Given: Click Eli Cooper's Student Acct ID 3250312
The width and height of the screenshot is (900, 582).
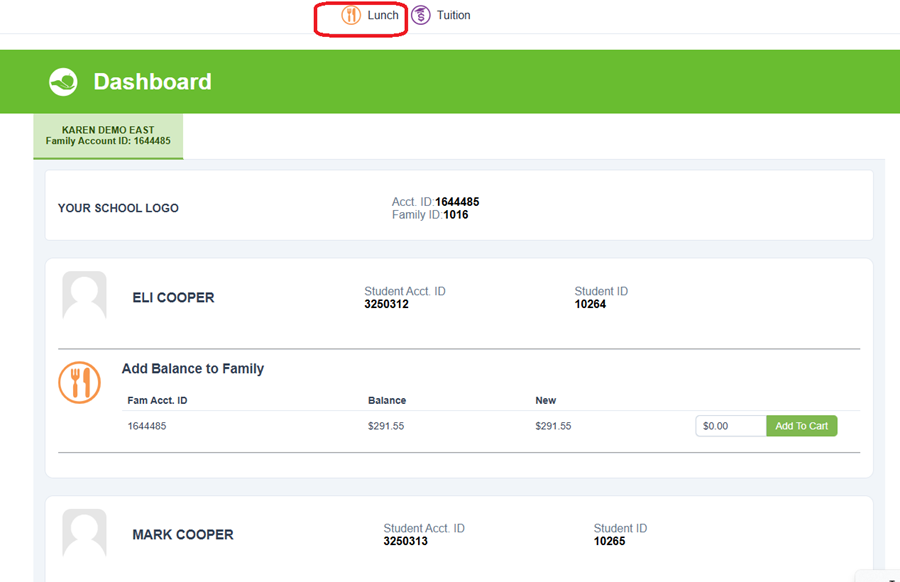Looking at the screenshot, I should pyautogui.click(x=386, y=304).
